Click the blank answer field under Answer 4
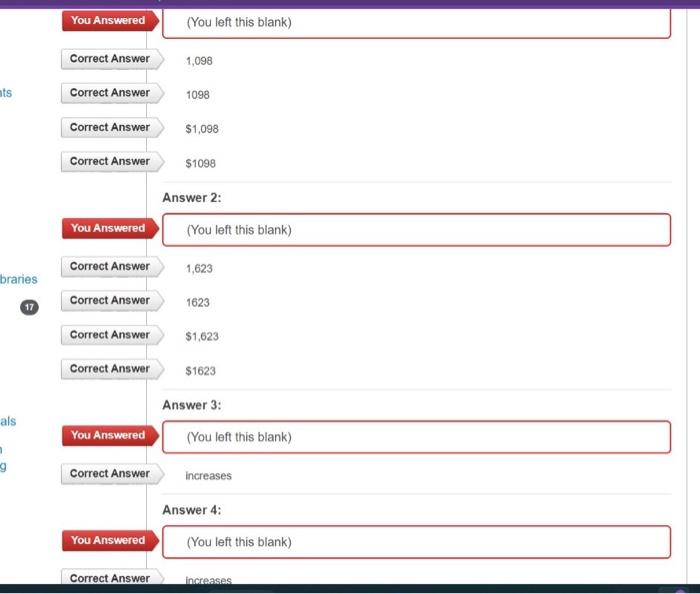 tap(417, 542)
